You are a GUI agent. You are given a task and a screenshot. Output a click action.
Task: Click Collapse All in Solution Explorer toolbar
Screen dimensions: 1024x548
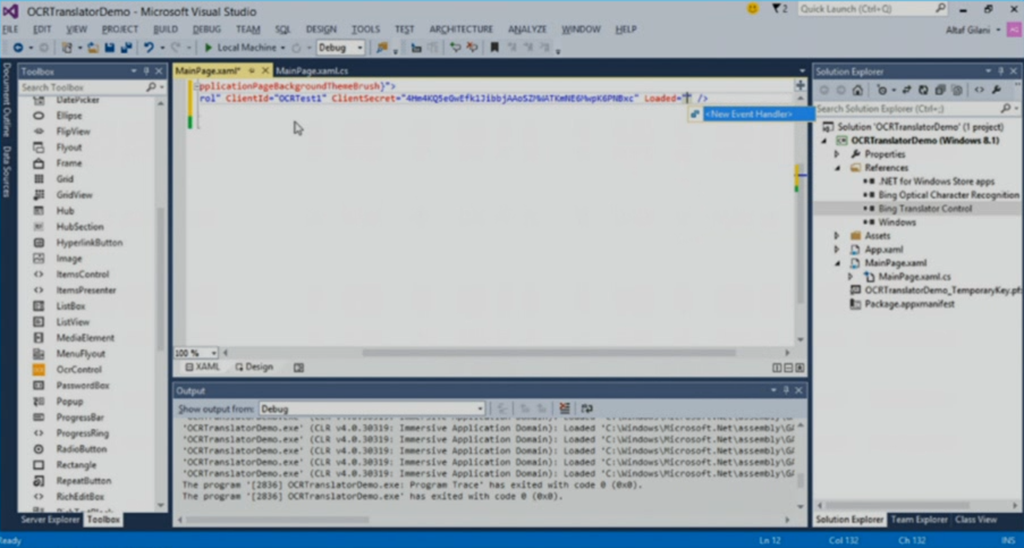click(940, 90)
